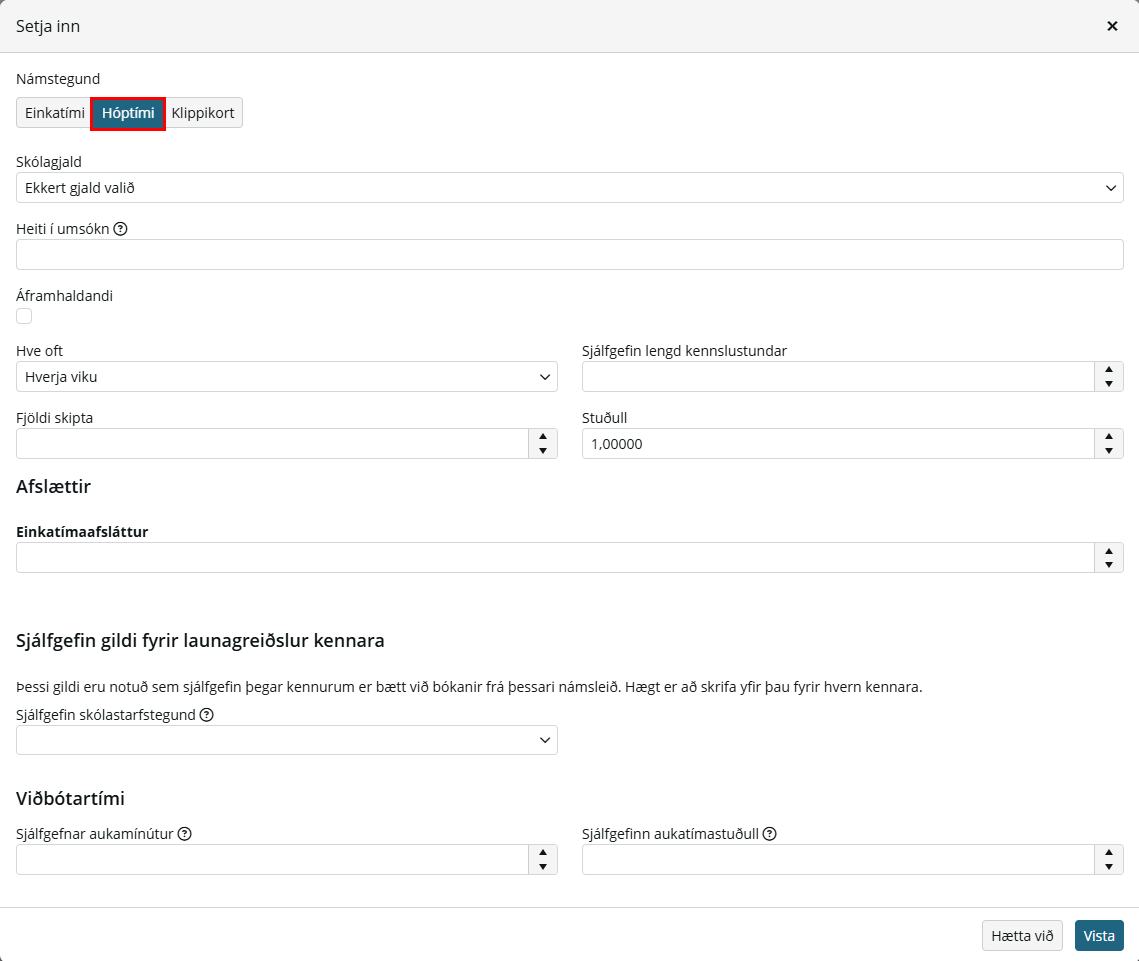Select Hóptími course type
This screenshot has height=961, width=1139.
128,113
